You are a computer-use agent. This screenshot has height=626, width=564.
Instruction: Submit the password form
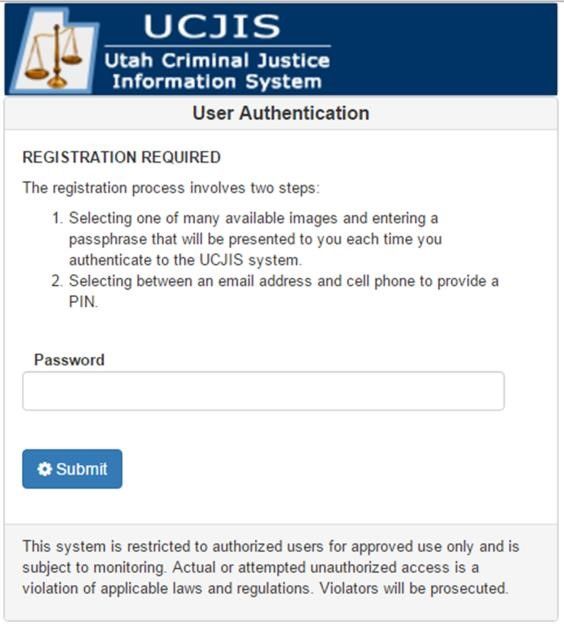point(72,469)
